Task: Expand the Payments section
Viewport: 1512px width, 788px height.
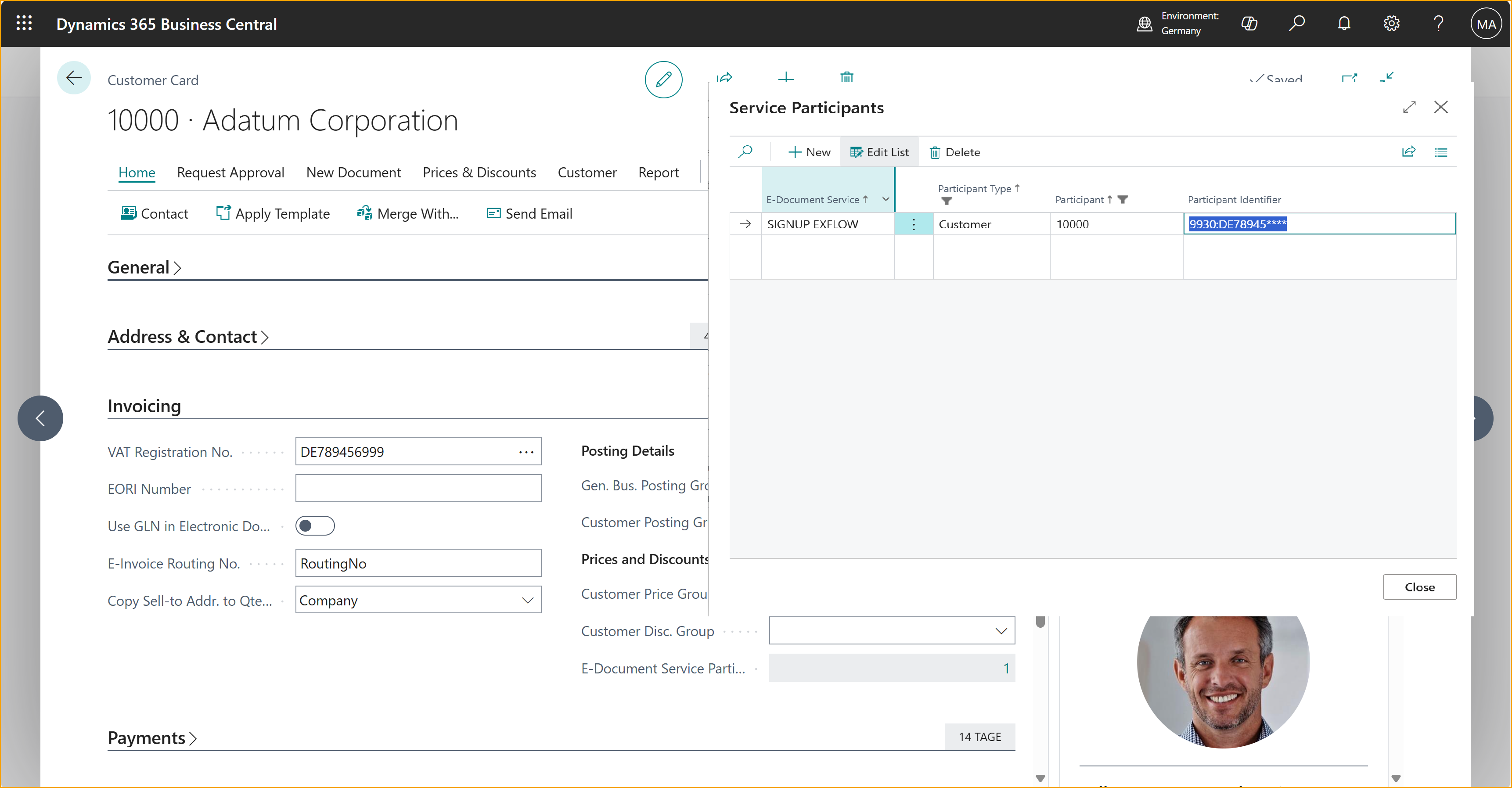Action: tap(152, 738)
